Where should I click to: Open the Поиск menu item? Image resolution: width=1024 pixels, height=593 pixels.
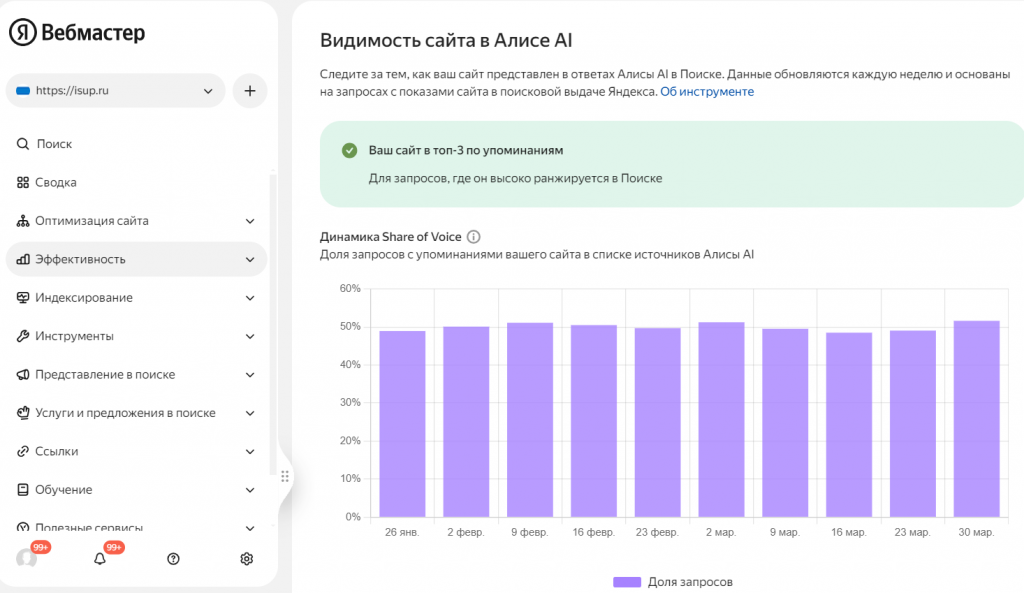(x=54, y=144)
